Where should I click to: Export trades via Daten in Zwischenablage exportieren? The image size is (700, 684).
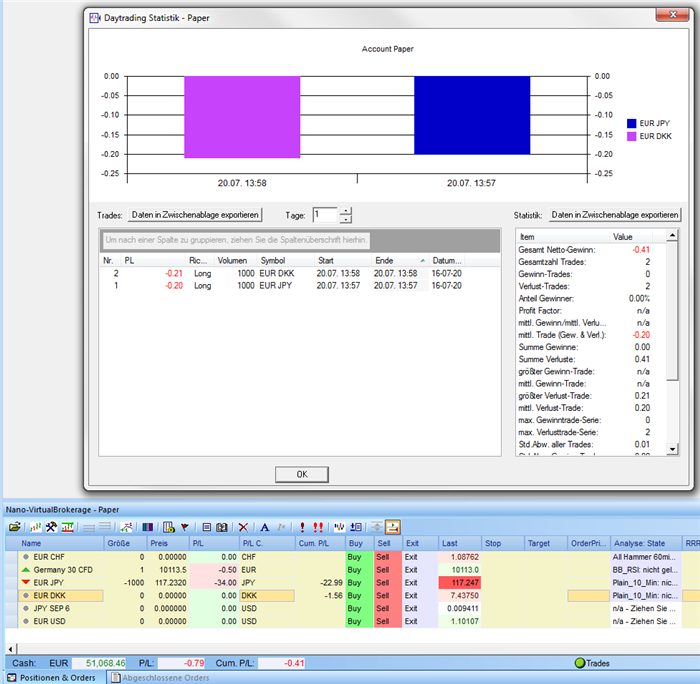click(x=195, y=215)
